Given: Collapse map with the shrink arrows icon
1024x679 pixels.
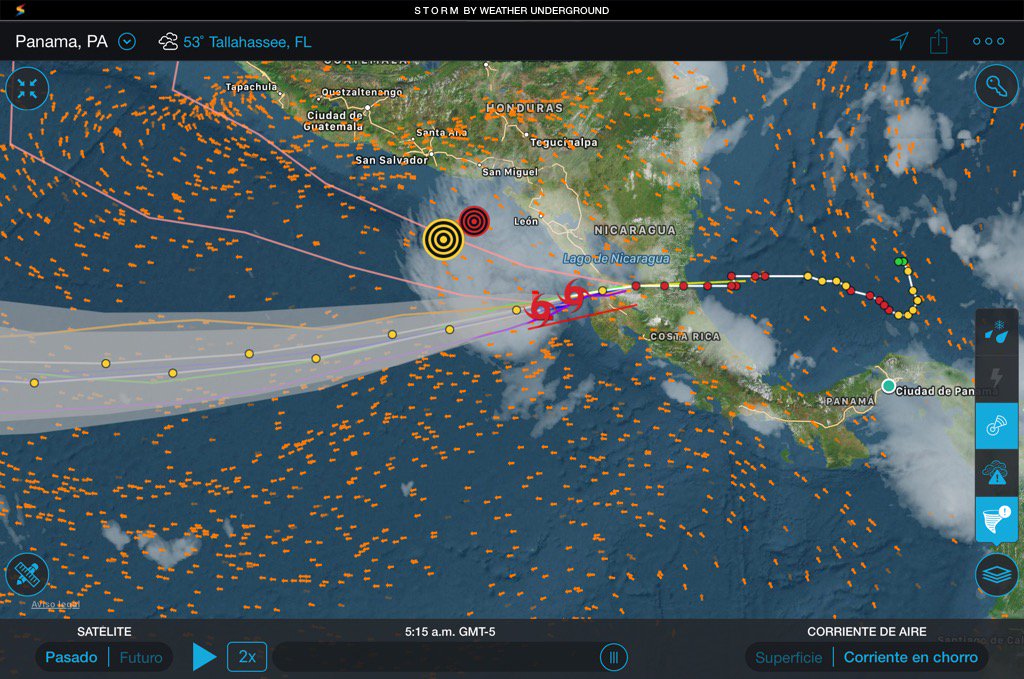Looking at the screenshot, I should coord(27,88).
